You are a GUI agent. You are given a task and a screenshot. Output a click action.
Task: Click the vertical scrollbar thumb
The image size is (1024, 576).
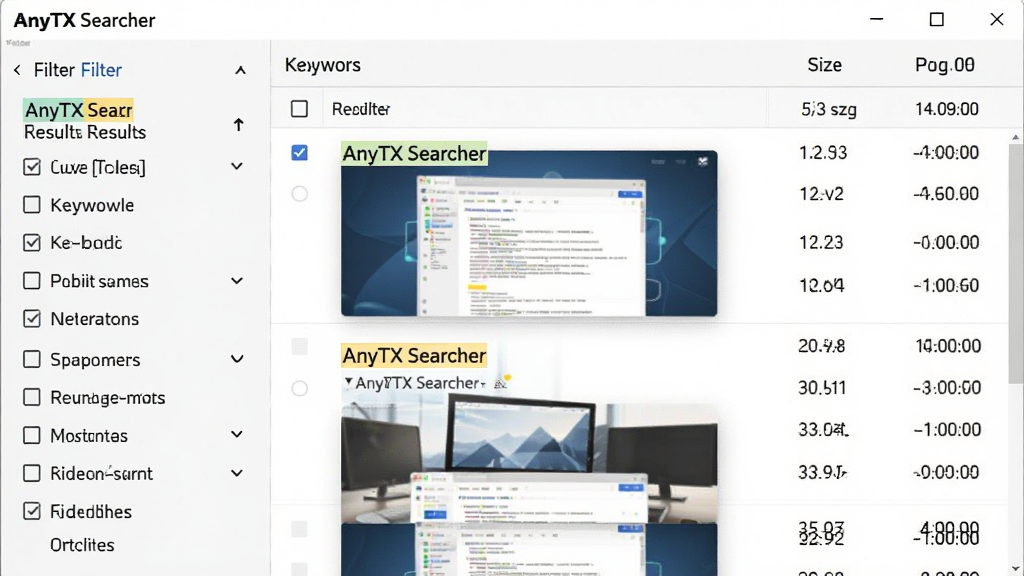[1016, 263]
